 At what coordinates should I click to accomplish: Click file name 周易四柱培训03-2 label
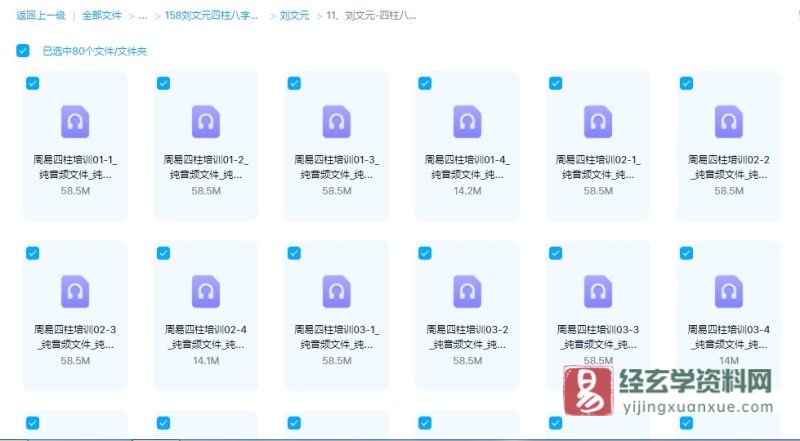coord(467,330)
